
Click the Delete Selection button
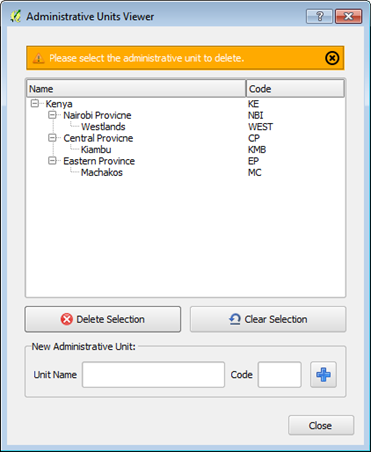pyautogui.click(x=103, y=319)
